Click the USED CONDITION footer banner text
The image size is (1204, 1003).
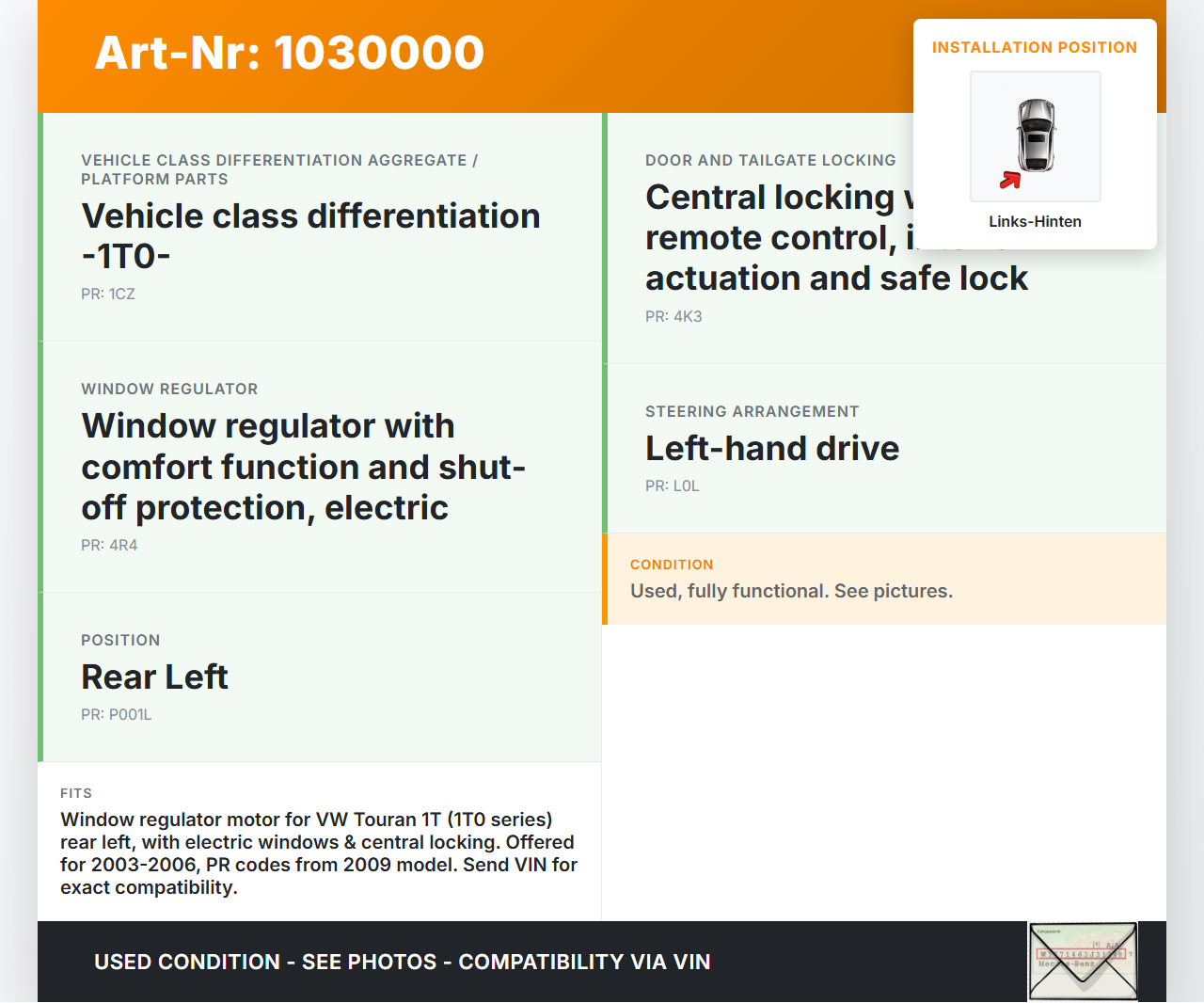403,962
